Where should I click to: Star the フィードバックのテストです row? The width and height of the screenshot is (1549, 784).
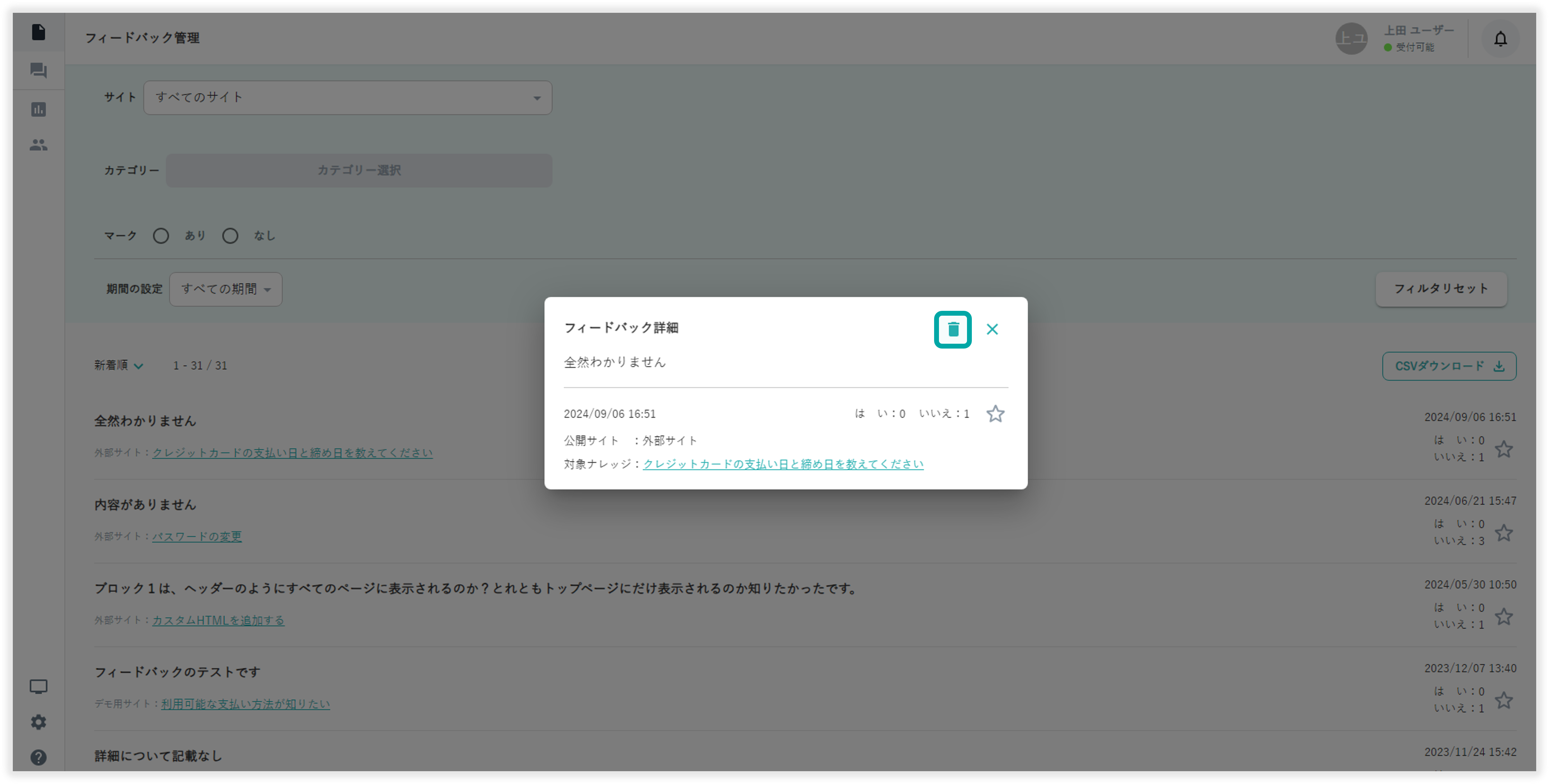(1504, 700)
